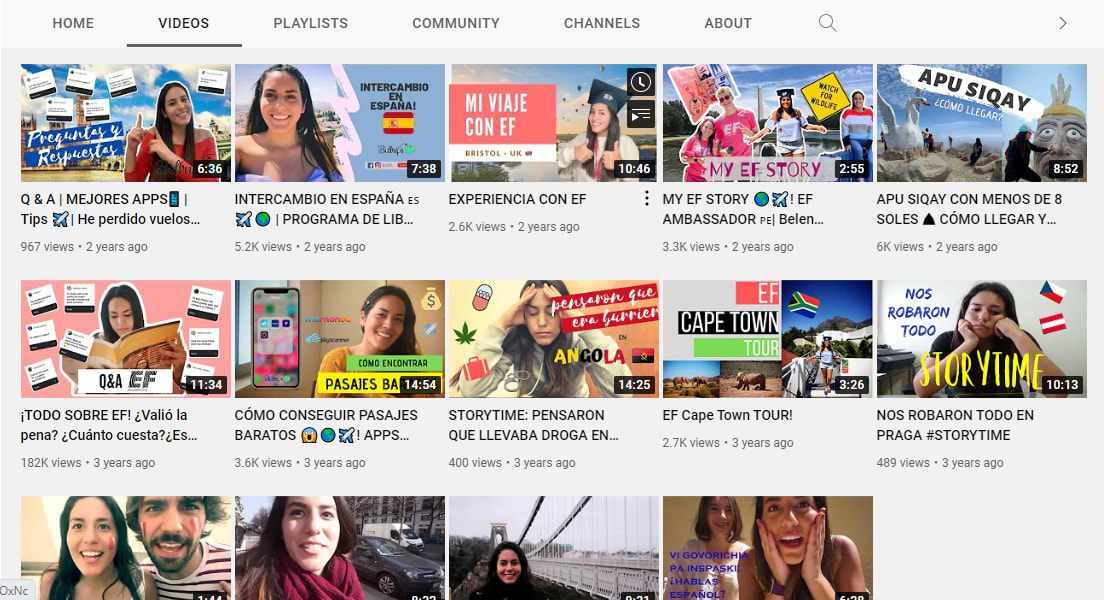Click the 8:52 duration badge
The width and height of the screenshot is (1104, 600).
(1065, 169)
